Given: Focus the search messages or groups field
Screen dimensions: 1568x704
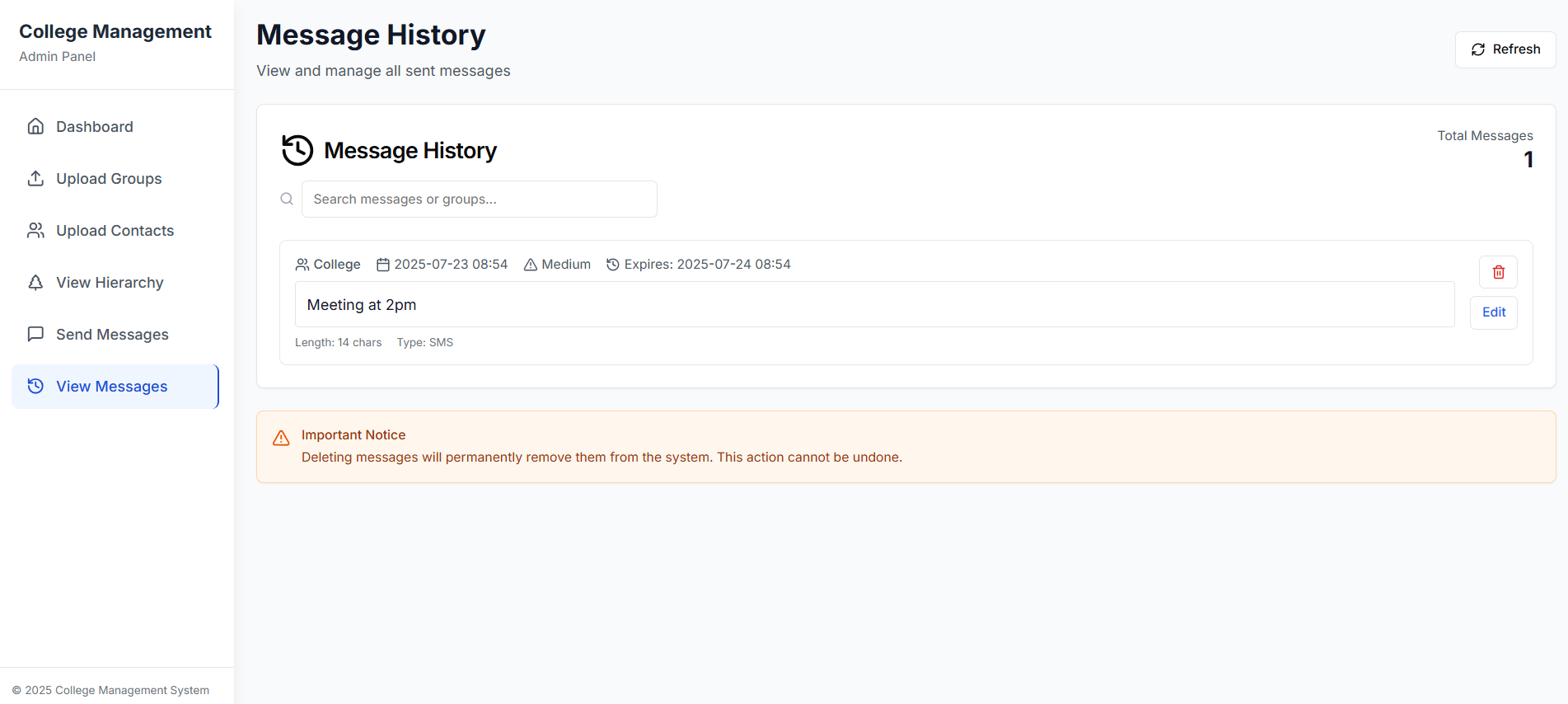Looking at the screenshot, I should (x=479, y=199).
